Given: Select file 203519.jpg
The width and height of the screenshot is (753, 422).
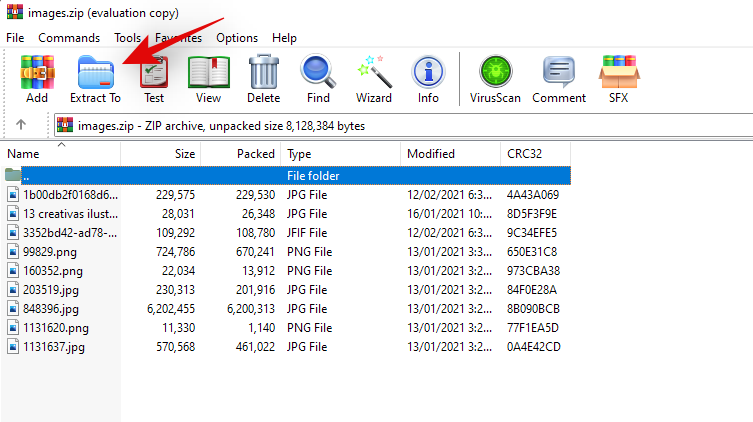Looking at the screenshot, I should (51, 290).
